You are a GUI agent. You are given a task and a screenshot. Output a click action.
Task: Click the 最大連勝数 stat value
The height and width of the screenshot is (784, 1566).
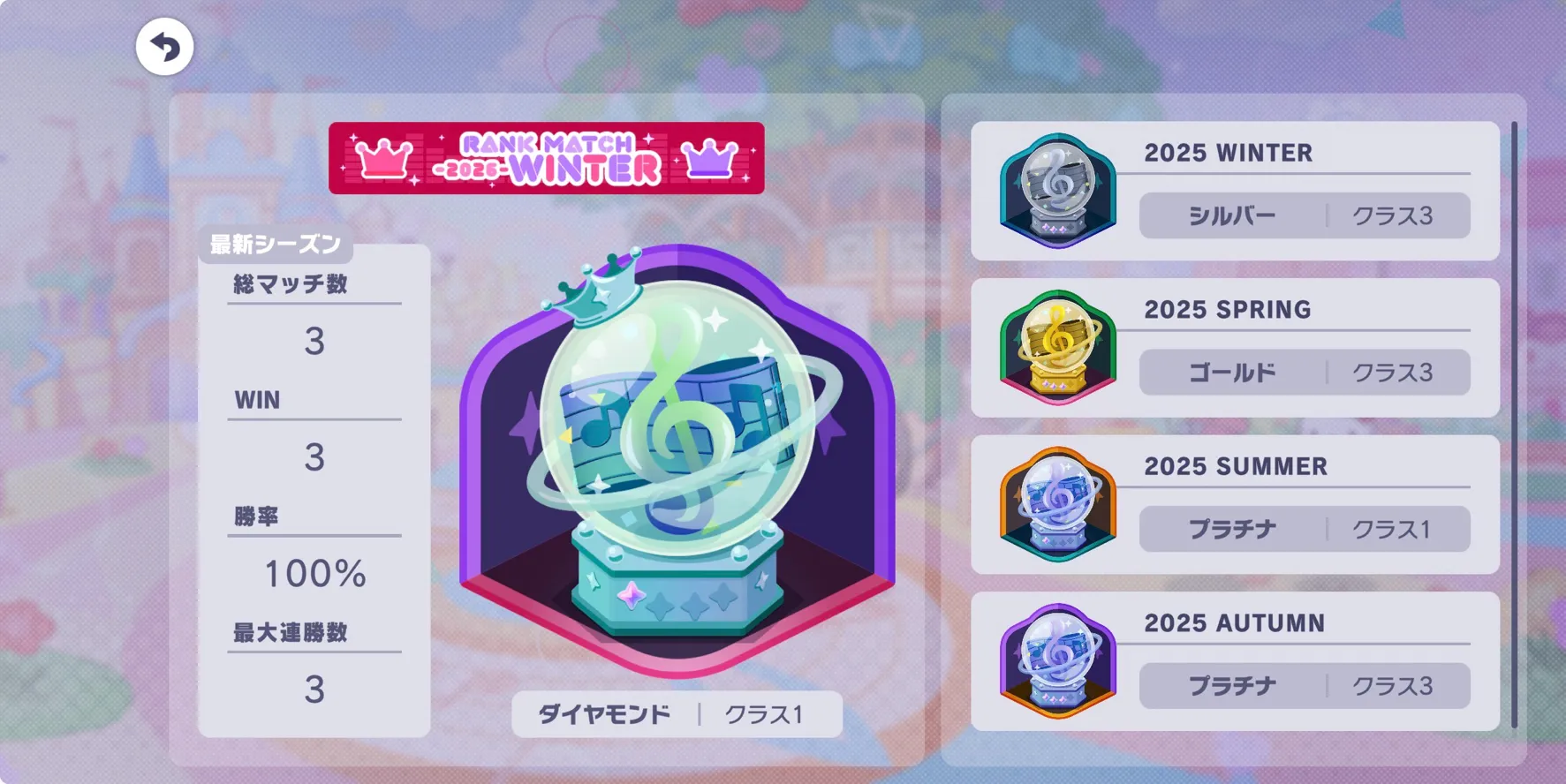point(314,689)
